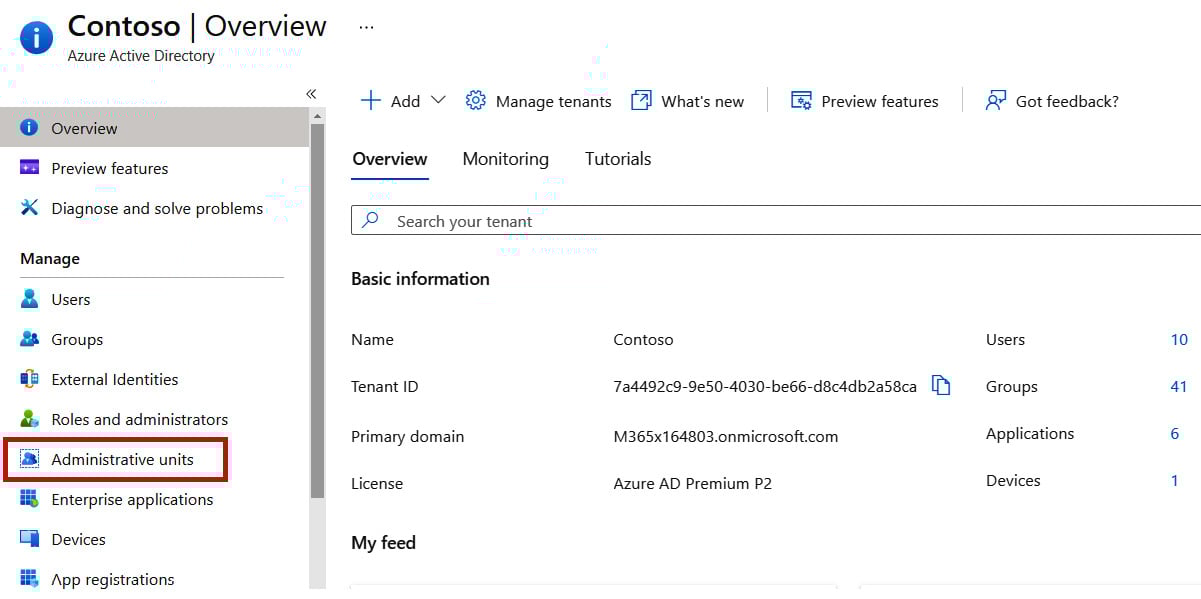Click the plus icon beside Add
The image size is (1201, 599).
[371, 100]
